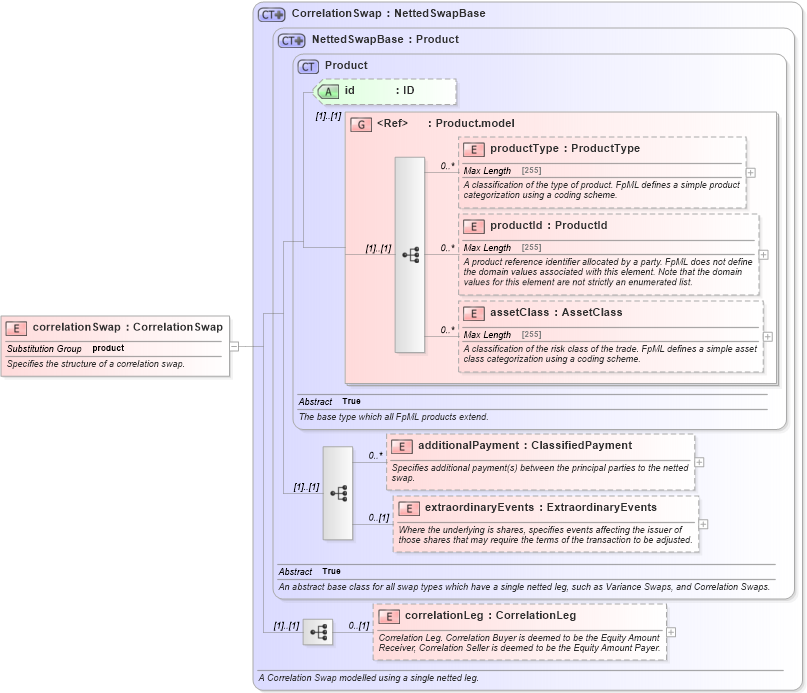The image size is (807, 693).
Task: Expand the assetClass element
Action: click(768, 337)
